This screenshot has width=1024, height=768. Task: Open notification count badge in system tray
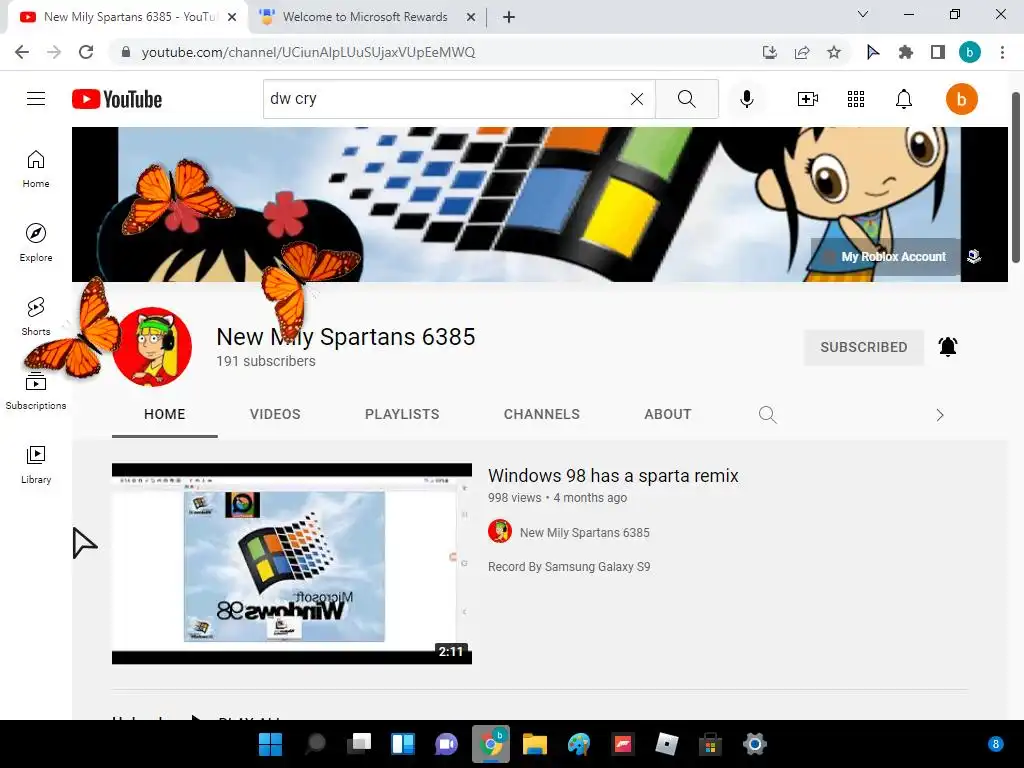(x=995, y=744)
